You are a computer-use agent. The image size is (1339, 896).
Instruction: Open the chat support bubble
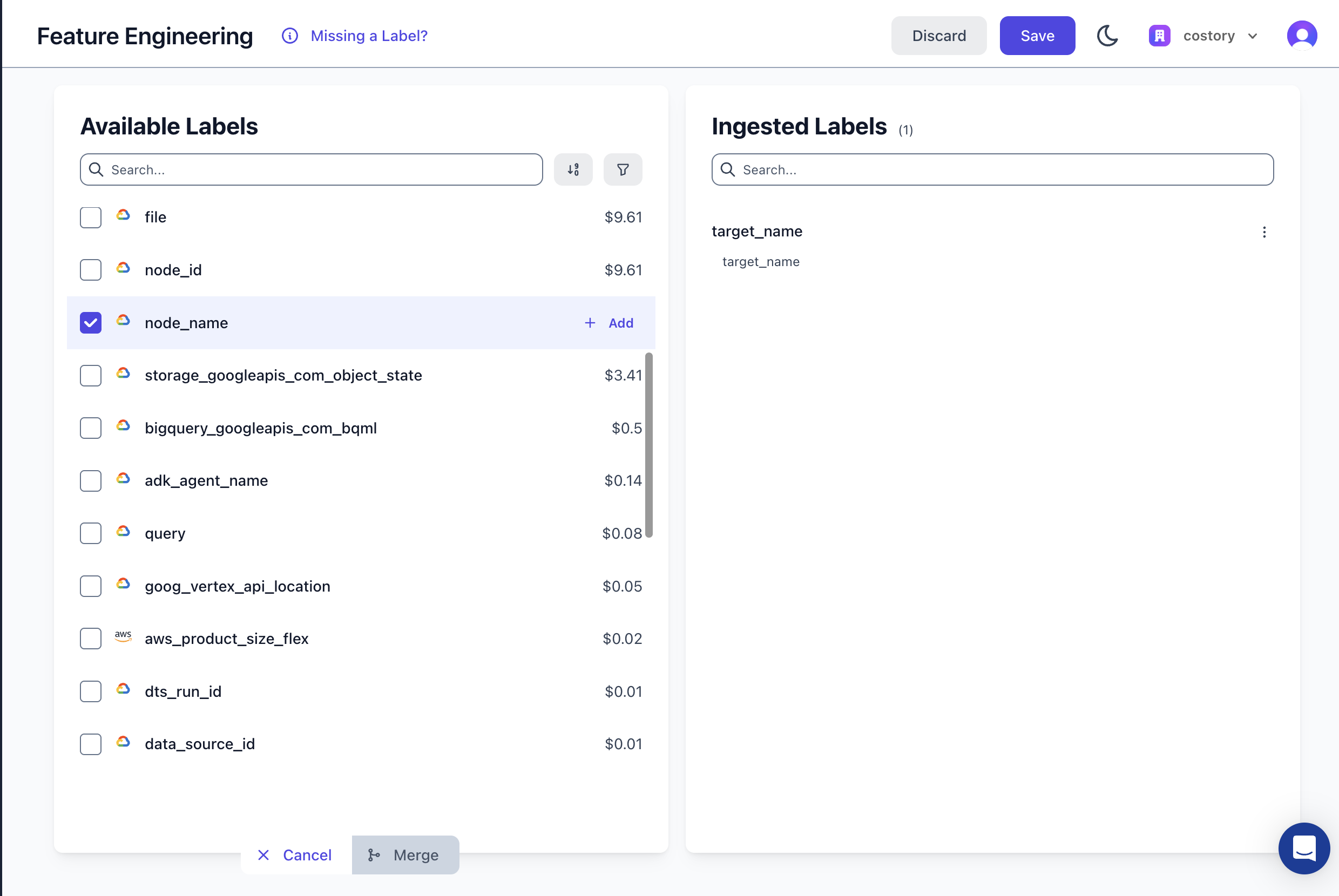1303,848
